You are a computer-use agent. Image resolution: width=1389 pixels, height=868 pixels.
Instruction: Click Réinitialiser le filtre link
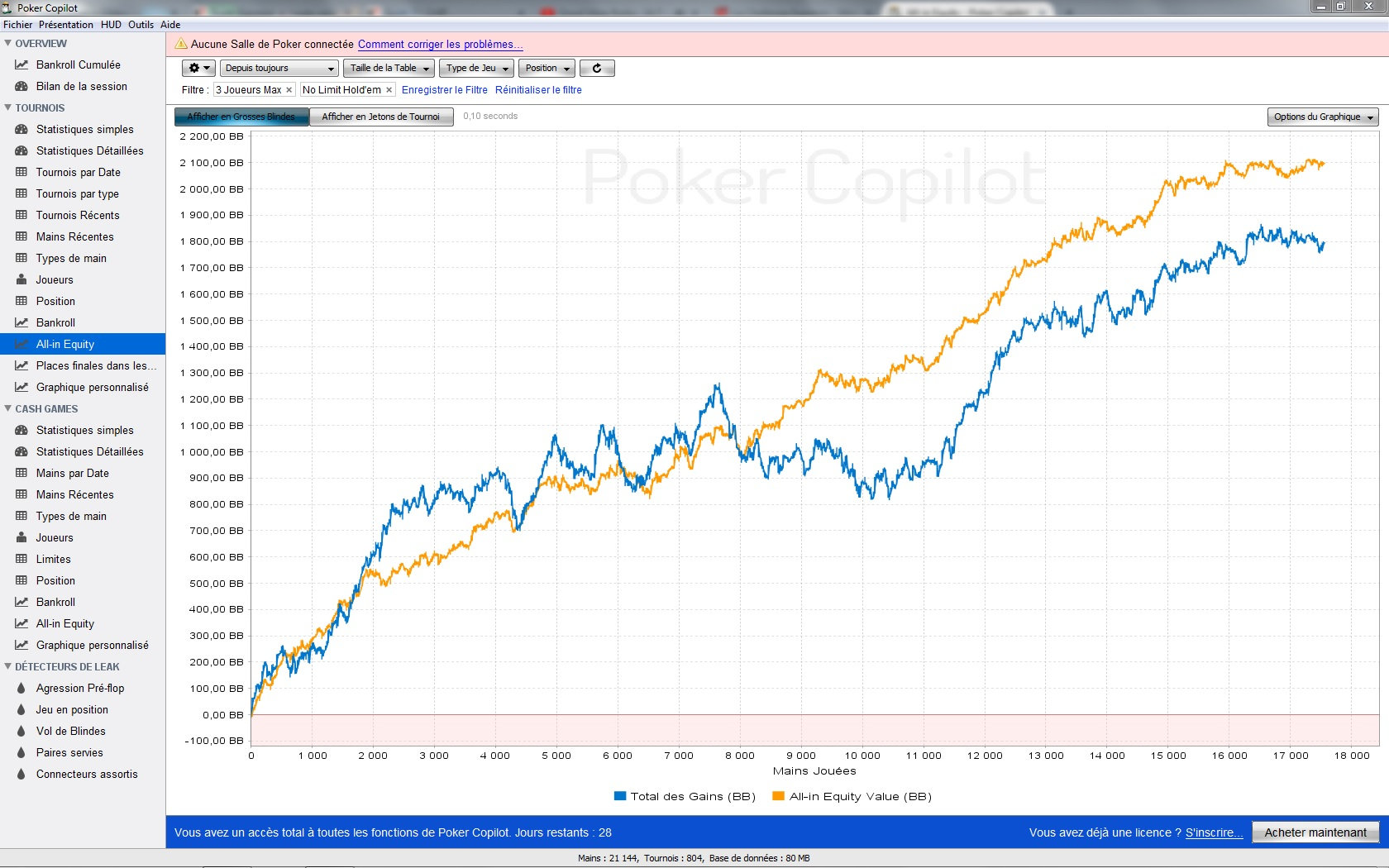tap(538, 90)
